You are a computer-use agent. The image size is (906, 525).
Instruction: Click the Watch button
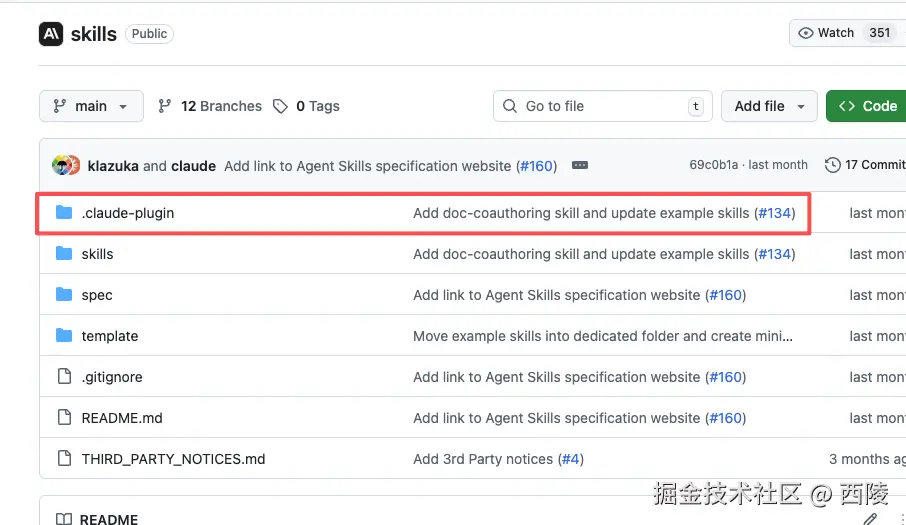click(847, 33)
